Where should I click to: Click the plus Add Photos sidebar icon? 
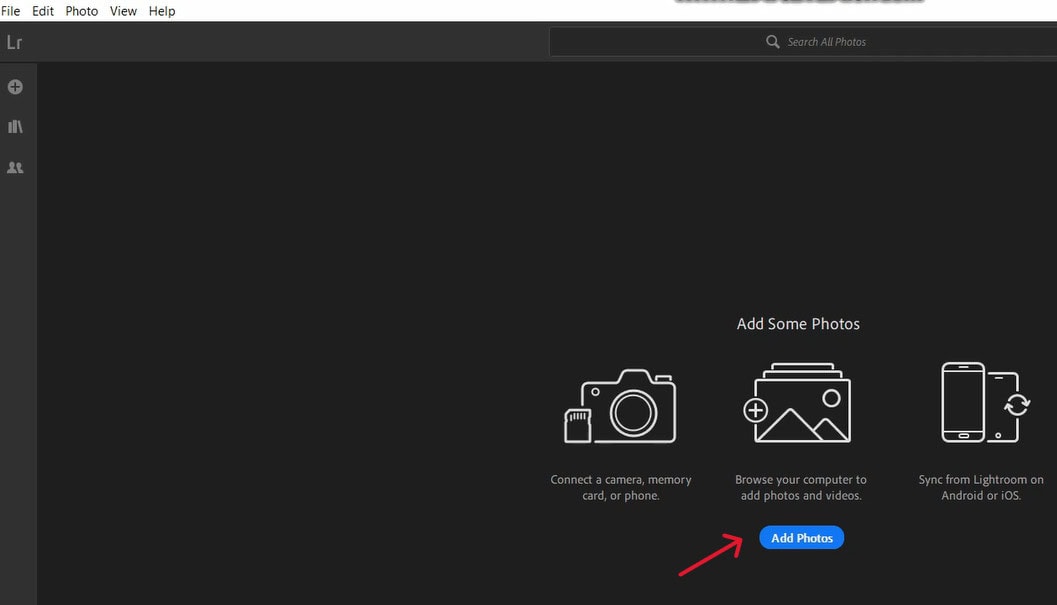pyautogui.click(x=15, y=87)
